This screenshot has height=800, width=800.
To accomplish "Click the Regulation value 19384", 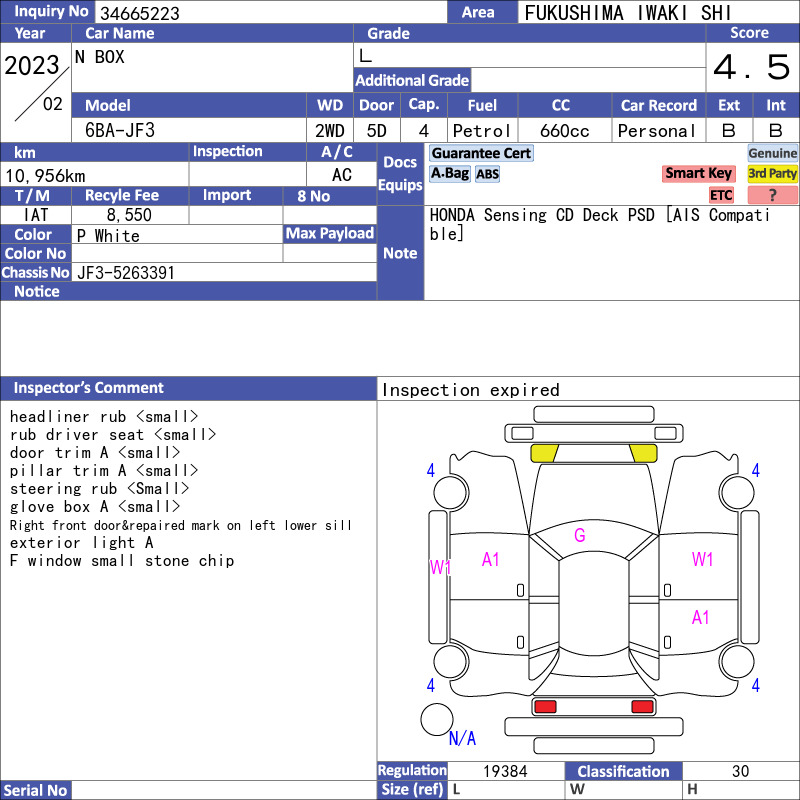I will (505, 771).
